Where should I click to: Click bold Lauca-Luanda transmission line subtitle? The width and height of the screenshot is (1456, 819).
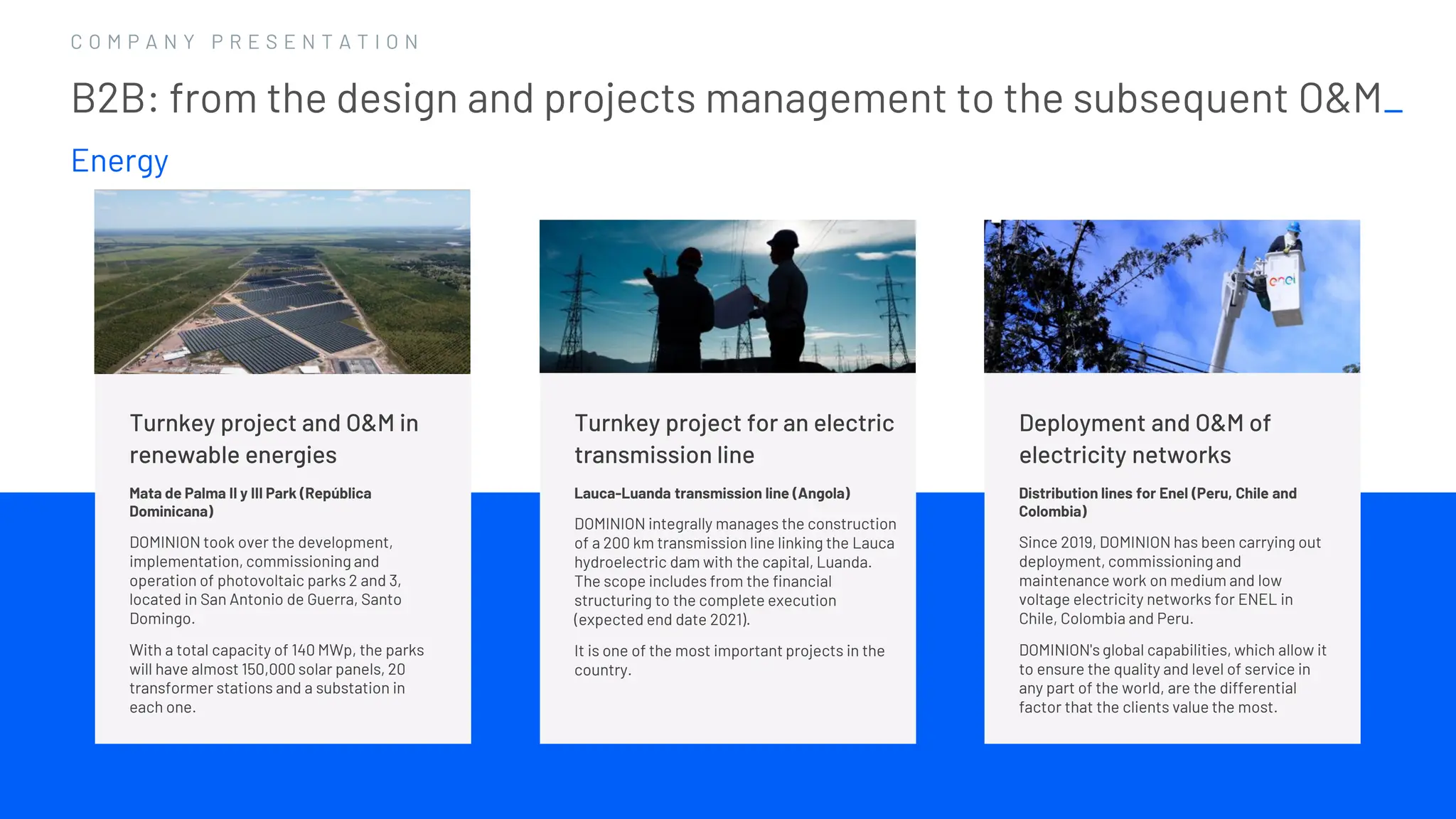[712, 493]
